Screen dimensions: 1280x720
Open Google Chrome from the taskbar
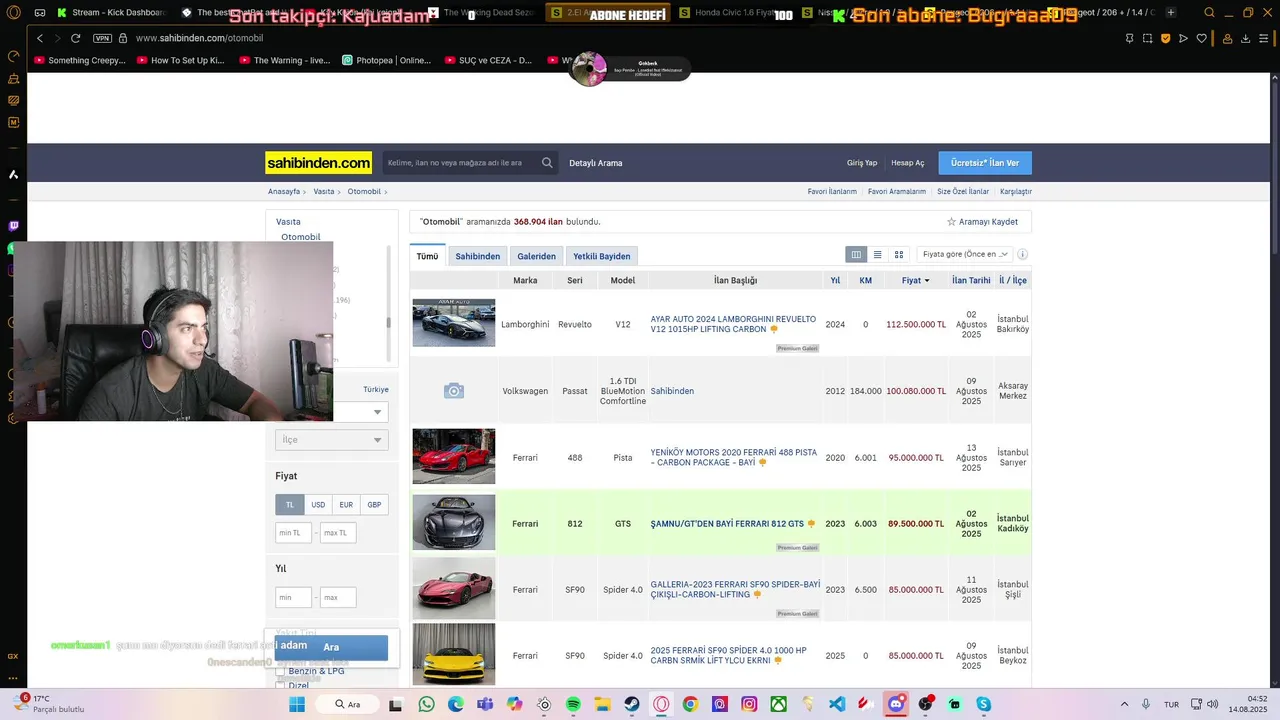690,704
